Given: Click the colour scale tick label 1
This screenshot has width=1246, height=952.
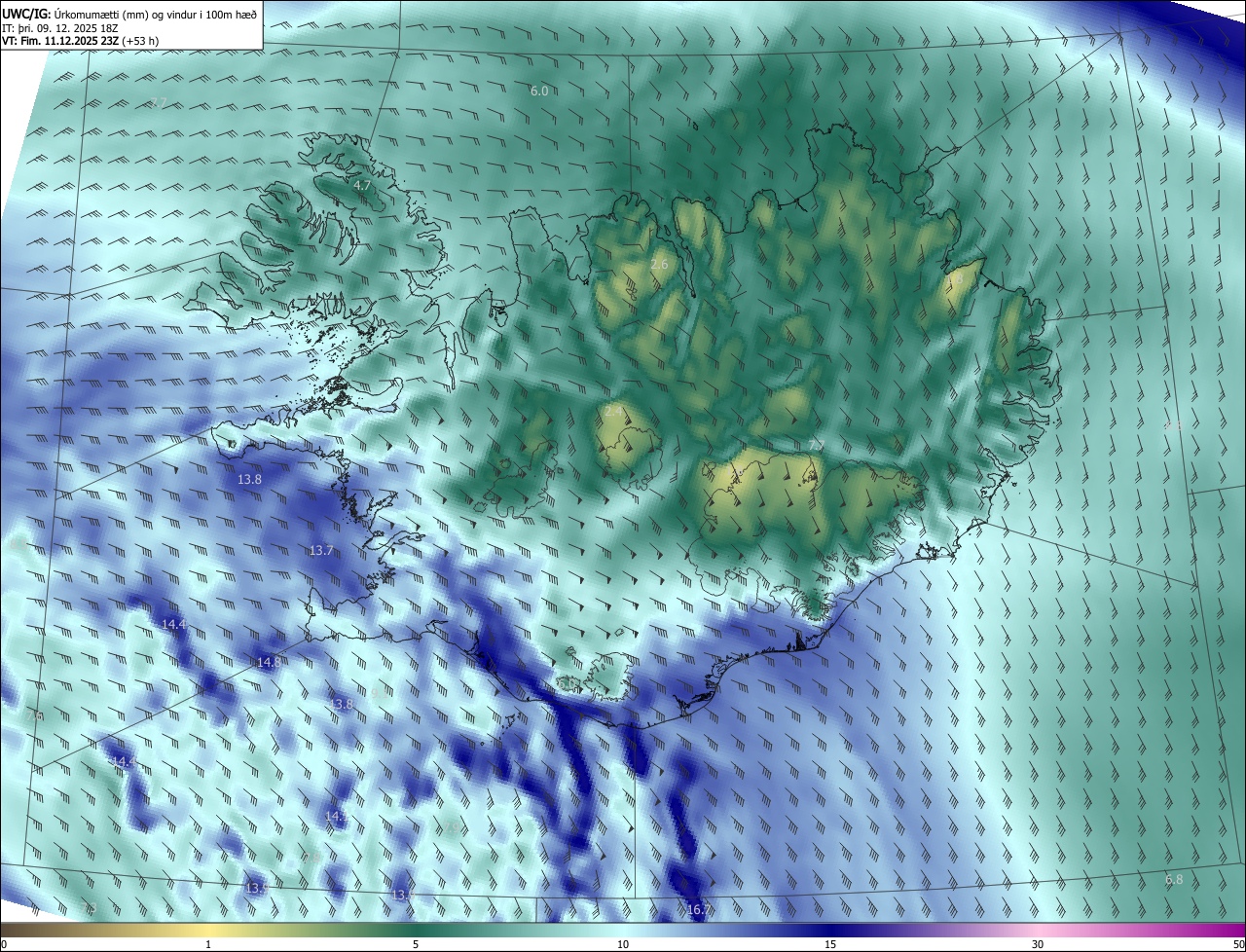Looking at the screenshot, I should coord(208,945).
